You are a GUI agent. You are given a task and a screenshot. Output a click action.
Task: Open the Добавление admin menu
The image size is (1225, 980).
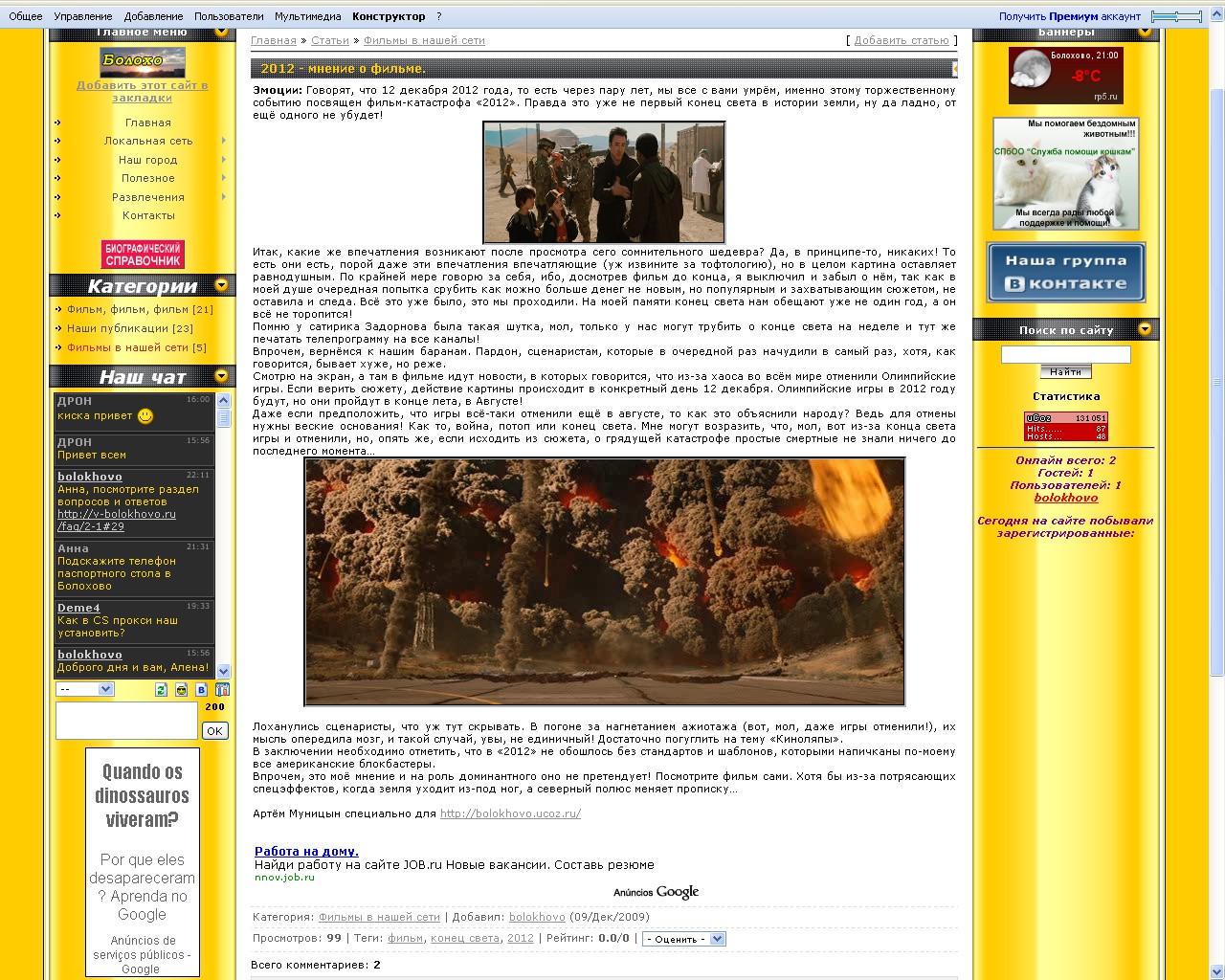tap(153, 16)
